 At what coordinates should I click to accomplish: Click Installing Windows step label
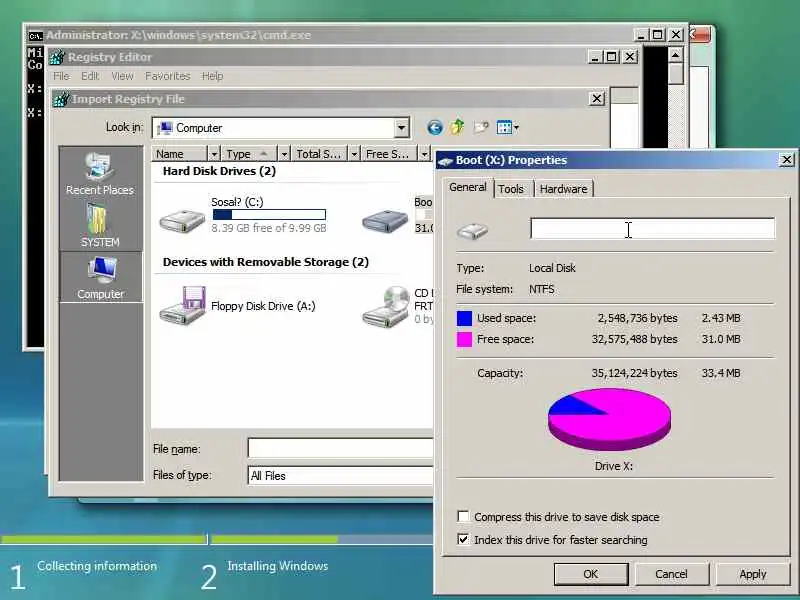click(x=278, y=566)
